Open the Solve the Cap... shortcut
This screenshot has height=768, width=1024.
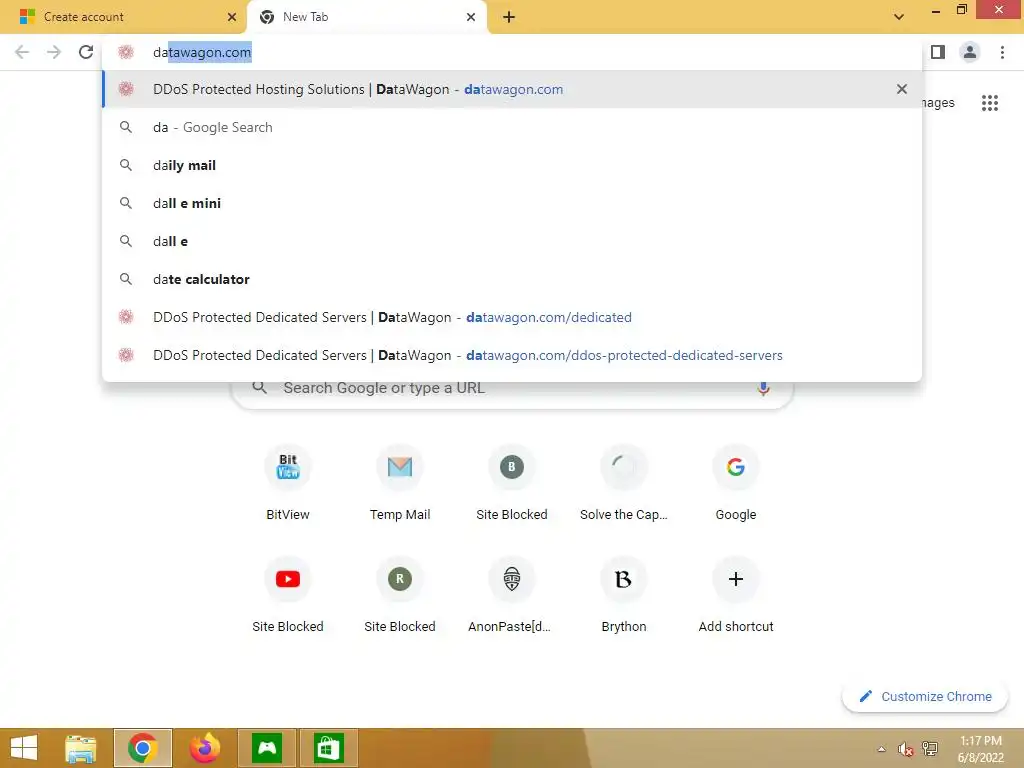coord(624,483)
